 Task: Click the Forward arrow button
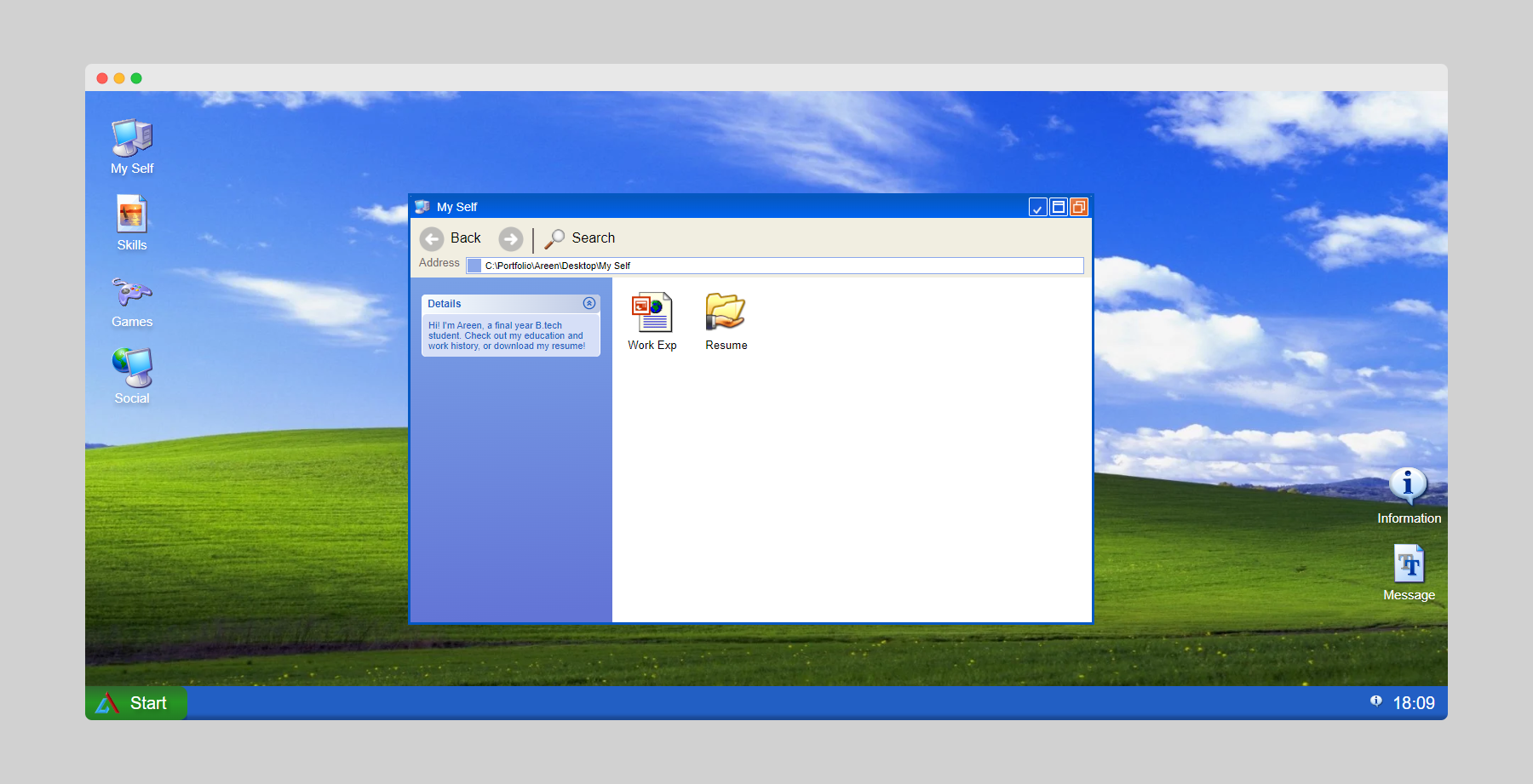[x=511, y=238]
